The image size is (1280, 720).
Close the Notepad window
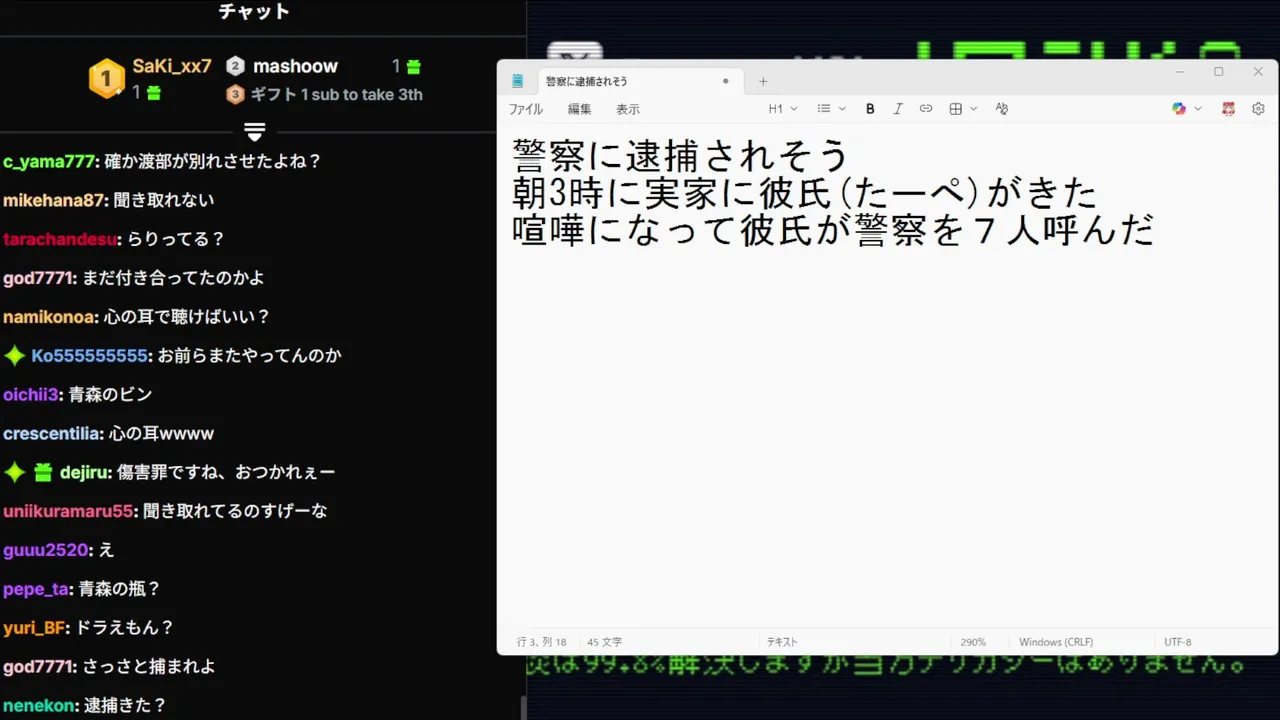(x=1258, y=72)
